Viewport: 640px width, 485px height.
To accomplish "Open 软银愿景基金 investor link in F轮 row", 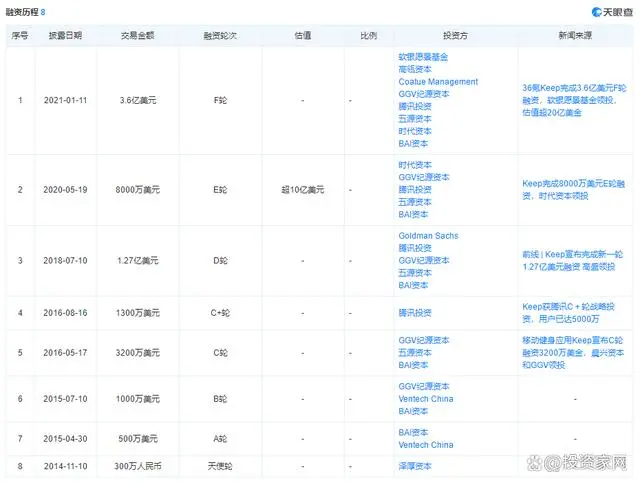I will (x=423, y=57).
